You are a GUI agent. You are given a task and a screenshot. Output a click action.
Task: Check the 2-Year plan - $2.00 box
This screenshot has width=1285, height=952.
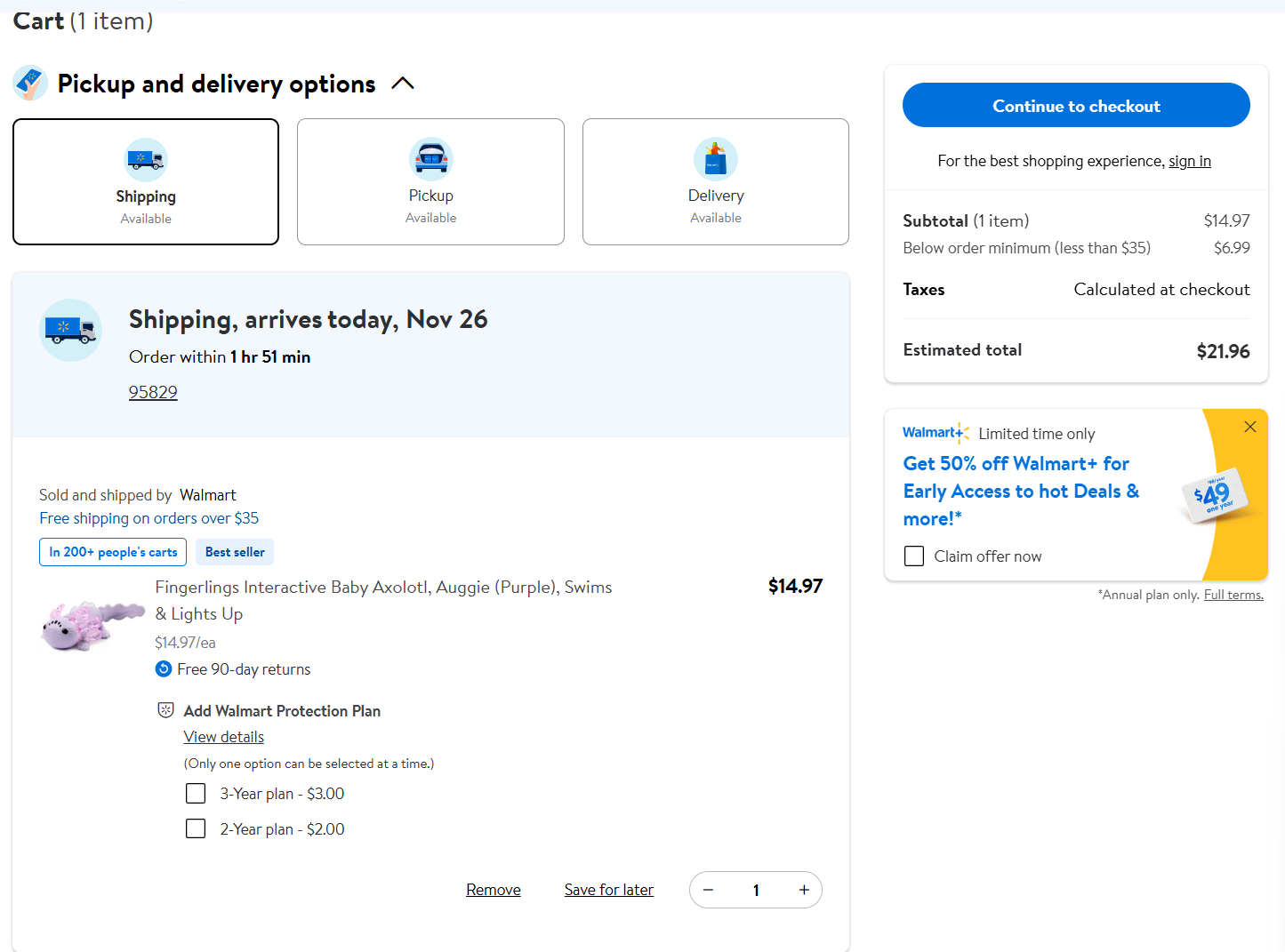[196, 828]
